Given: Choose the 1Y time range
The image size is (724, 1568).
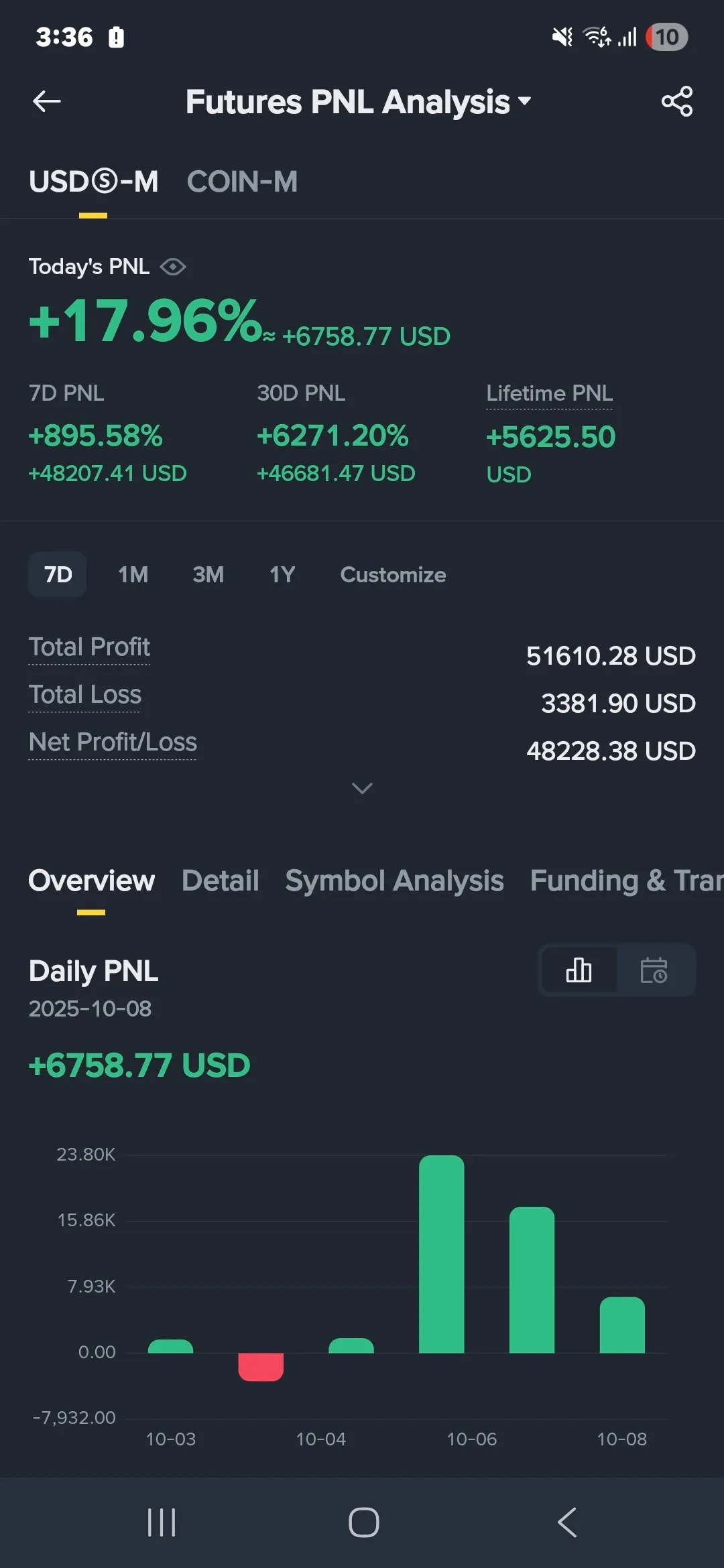Looking at the screenshot, I should point(282,574).
